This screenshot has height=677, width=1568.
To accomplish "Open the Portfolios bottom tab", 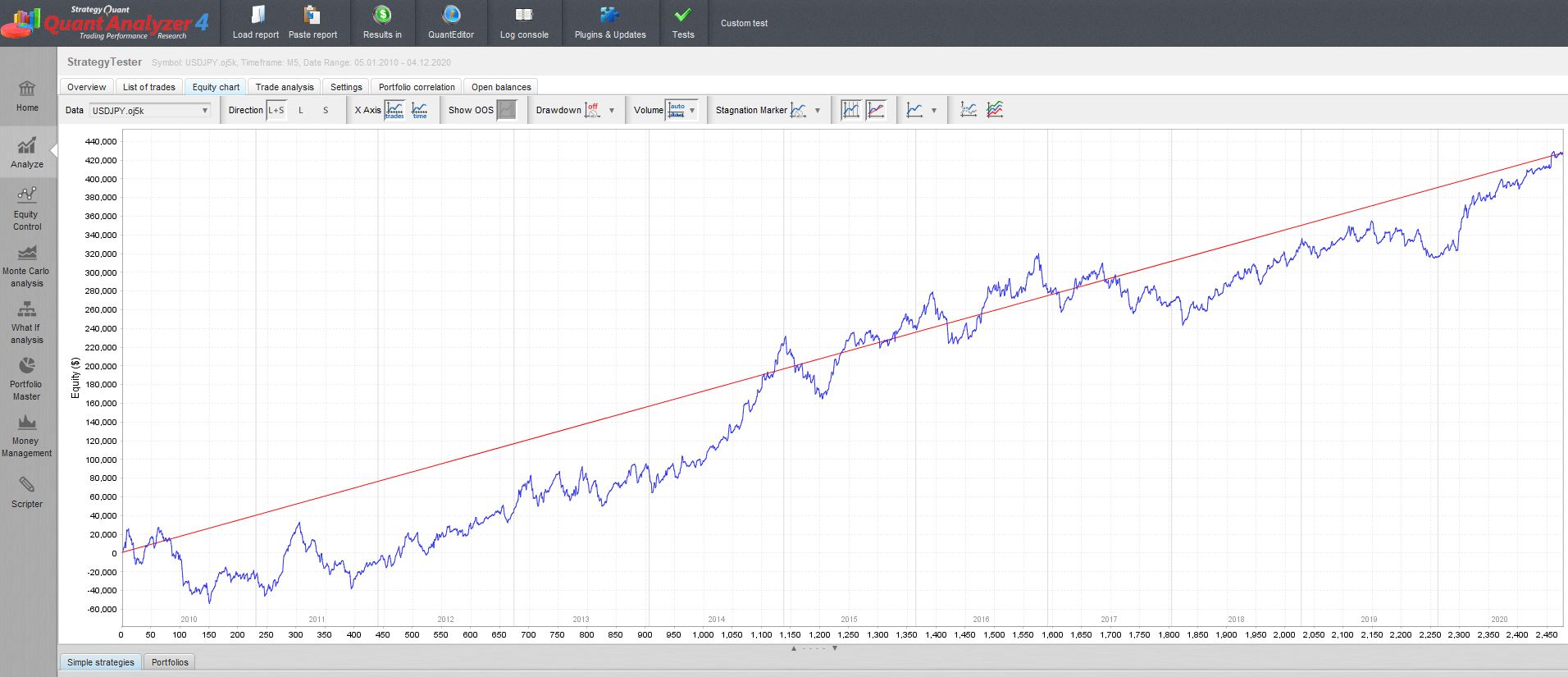I will click(170, 662).
